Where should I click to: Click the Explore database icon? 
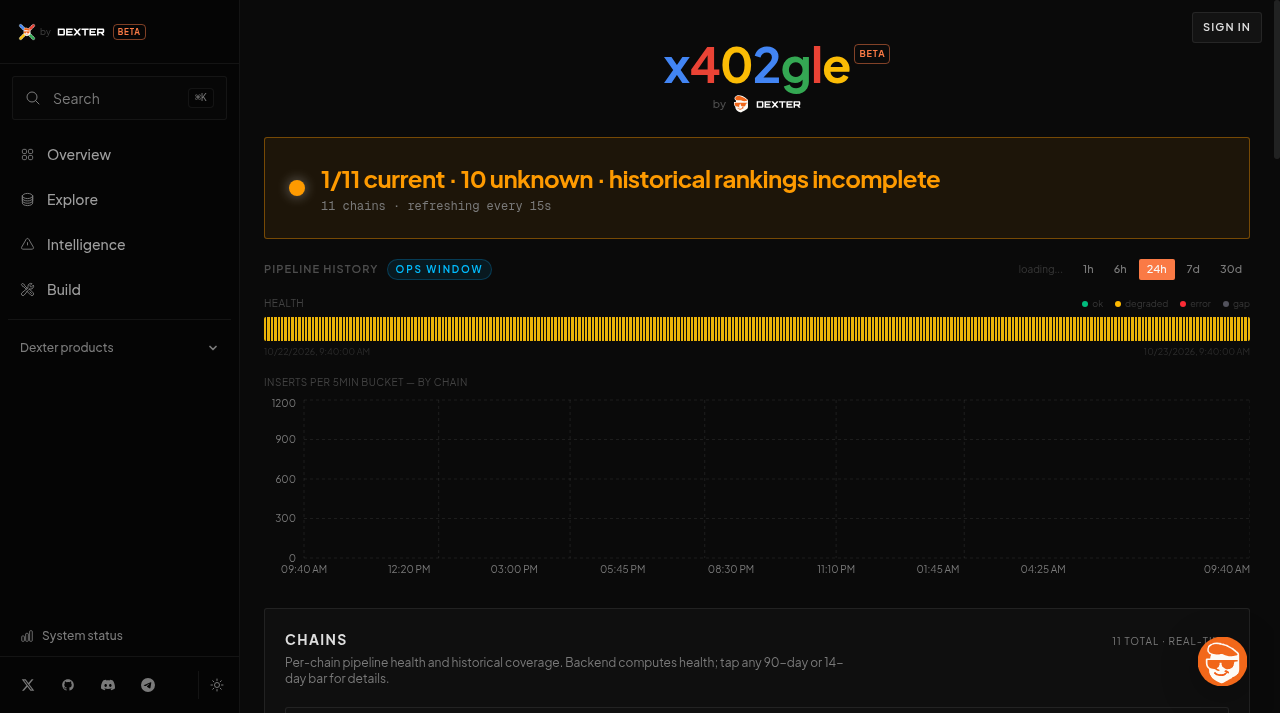[27, 199]
